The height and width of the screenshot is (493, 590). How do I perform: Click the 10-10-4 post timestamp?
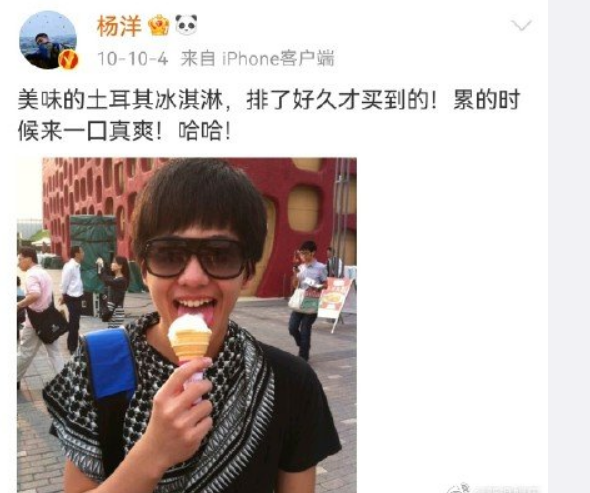click(x=132, y=59)
